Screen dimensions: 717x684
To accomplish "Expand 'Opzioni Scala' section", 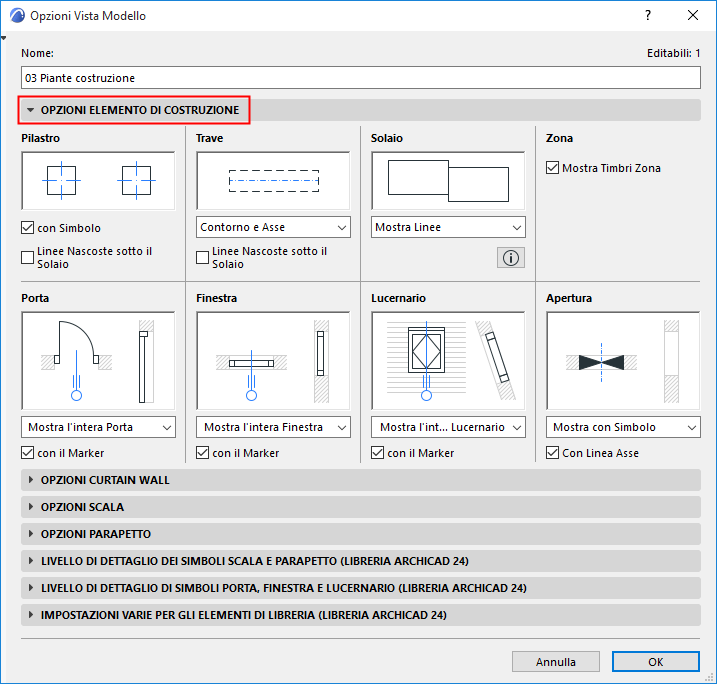I will 361,507.
